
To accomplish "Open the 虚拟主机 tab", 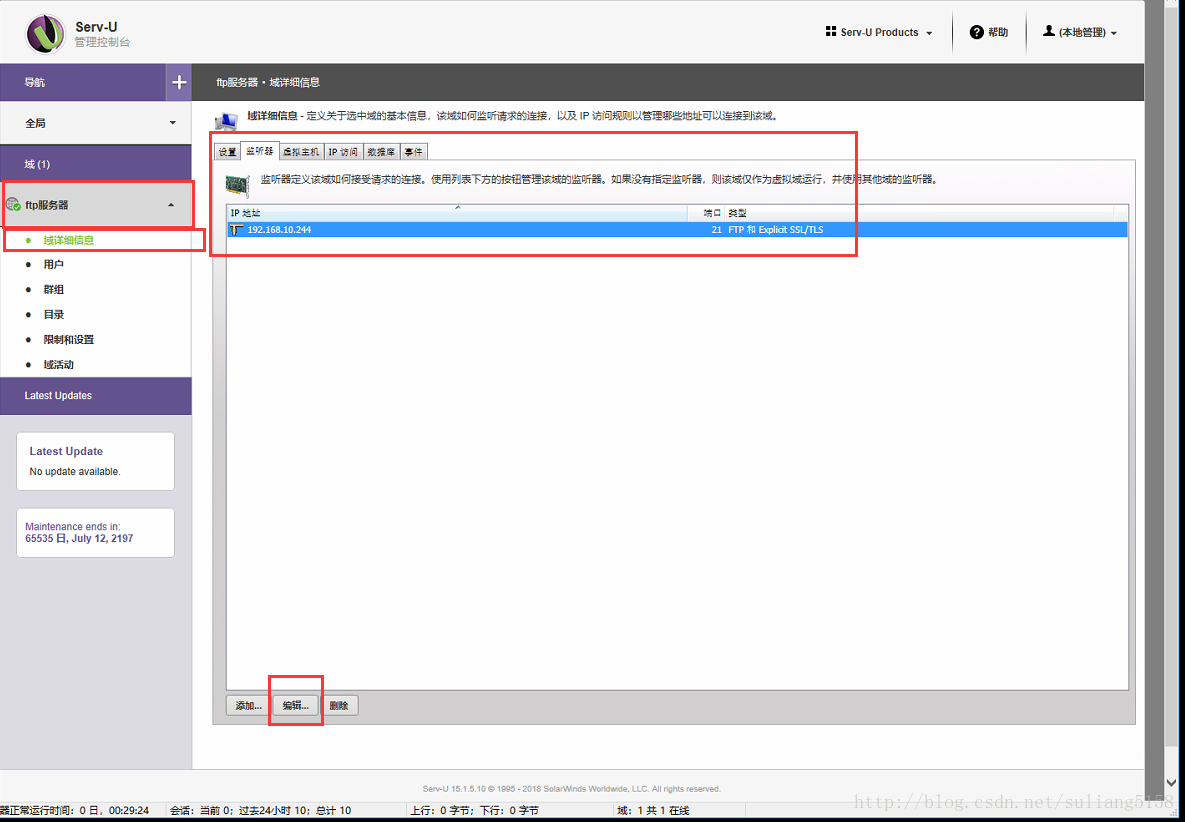I will click(x=301, y=152).
